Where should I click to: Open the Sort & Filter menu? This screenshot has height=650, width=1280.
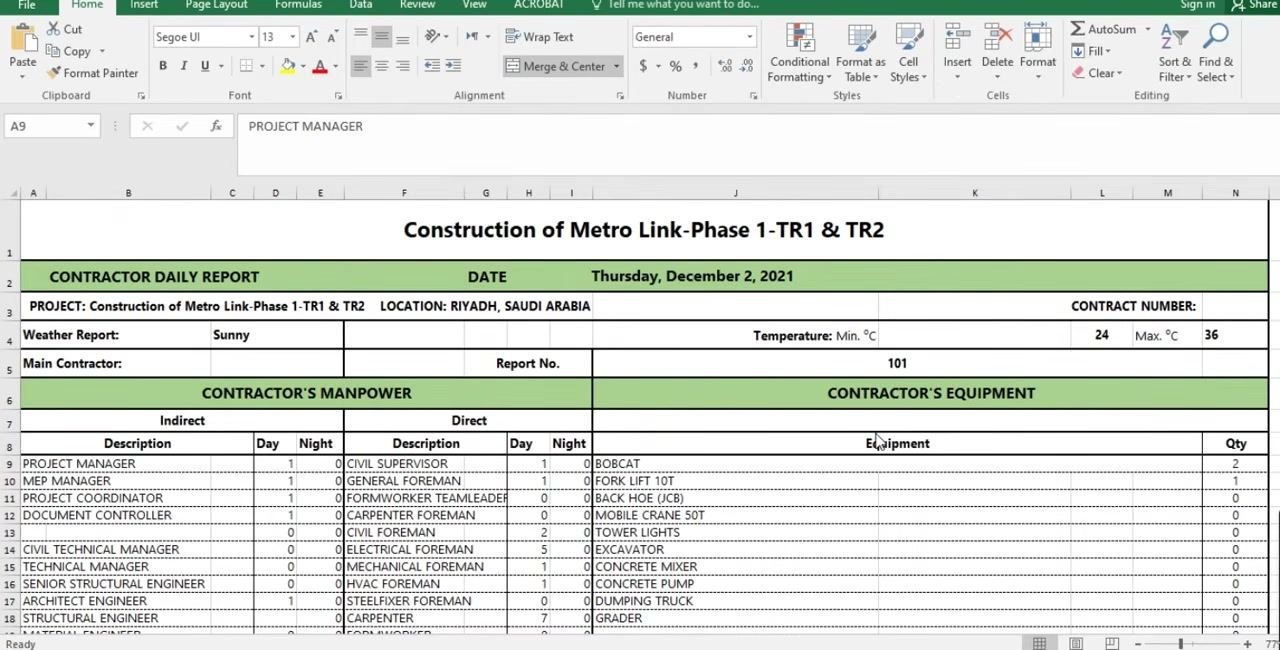pos(1175,53)
